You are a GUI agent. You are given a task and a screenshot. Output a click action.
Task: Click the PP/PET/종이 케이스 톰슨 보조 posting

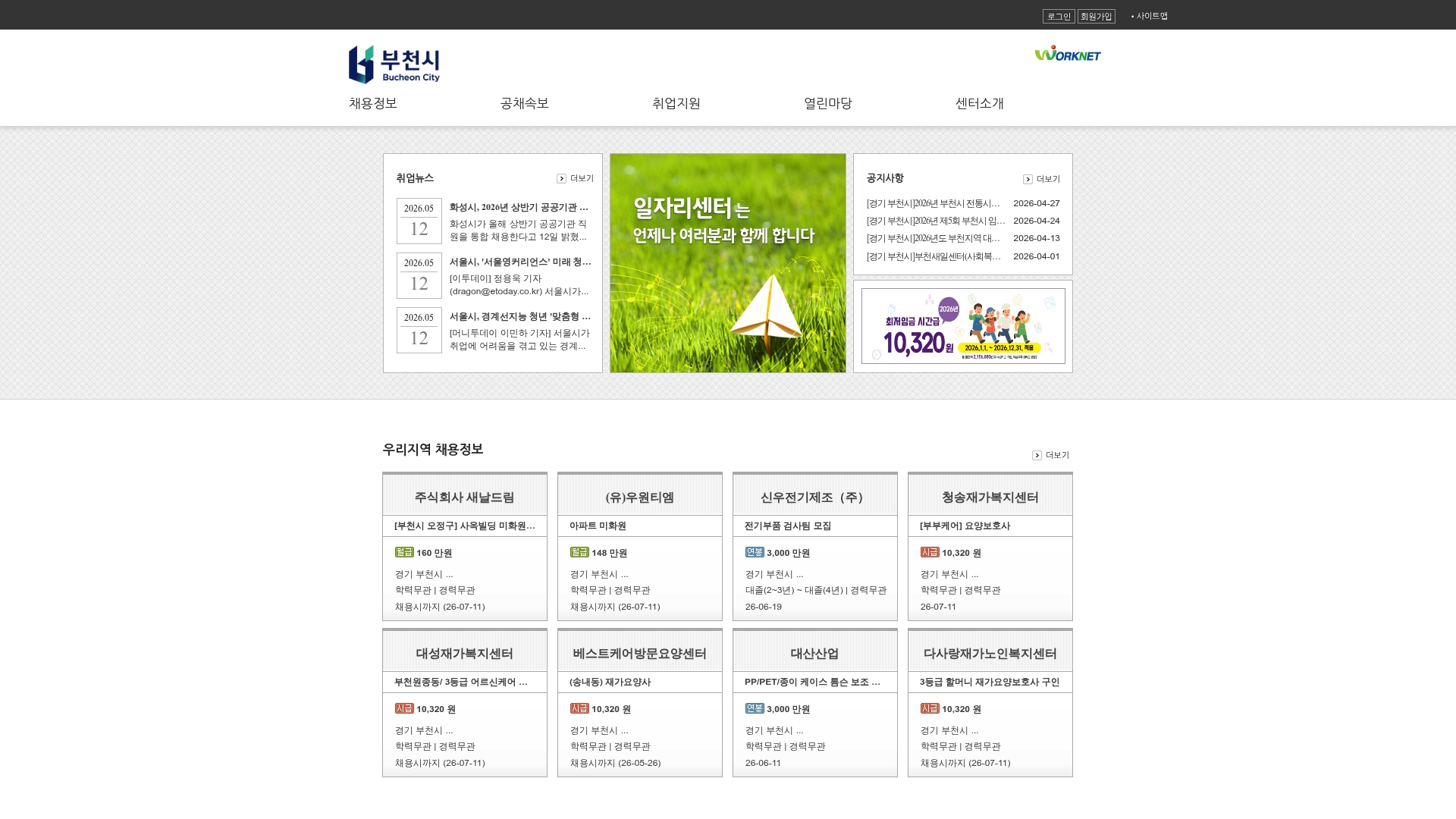pos(813,682)
